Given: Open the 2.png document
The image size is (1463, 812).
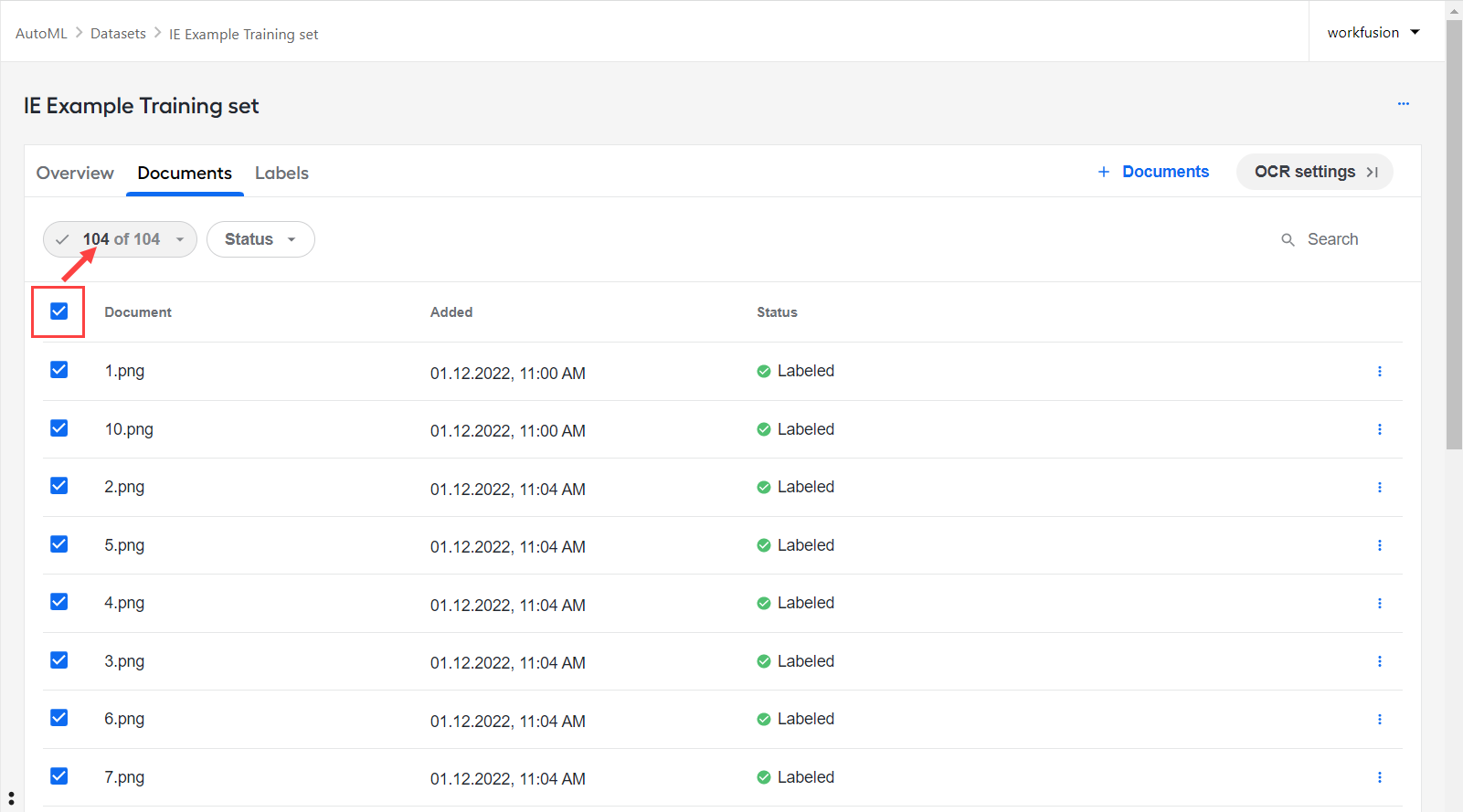Looking at the screenshot, I should pos(124,487).
